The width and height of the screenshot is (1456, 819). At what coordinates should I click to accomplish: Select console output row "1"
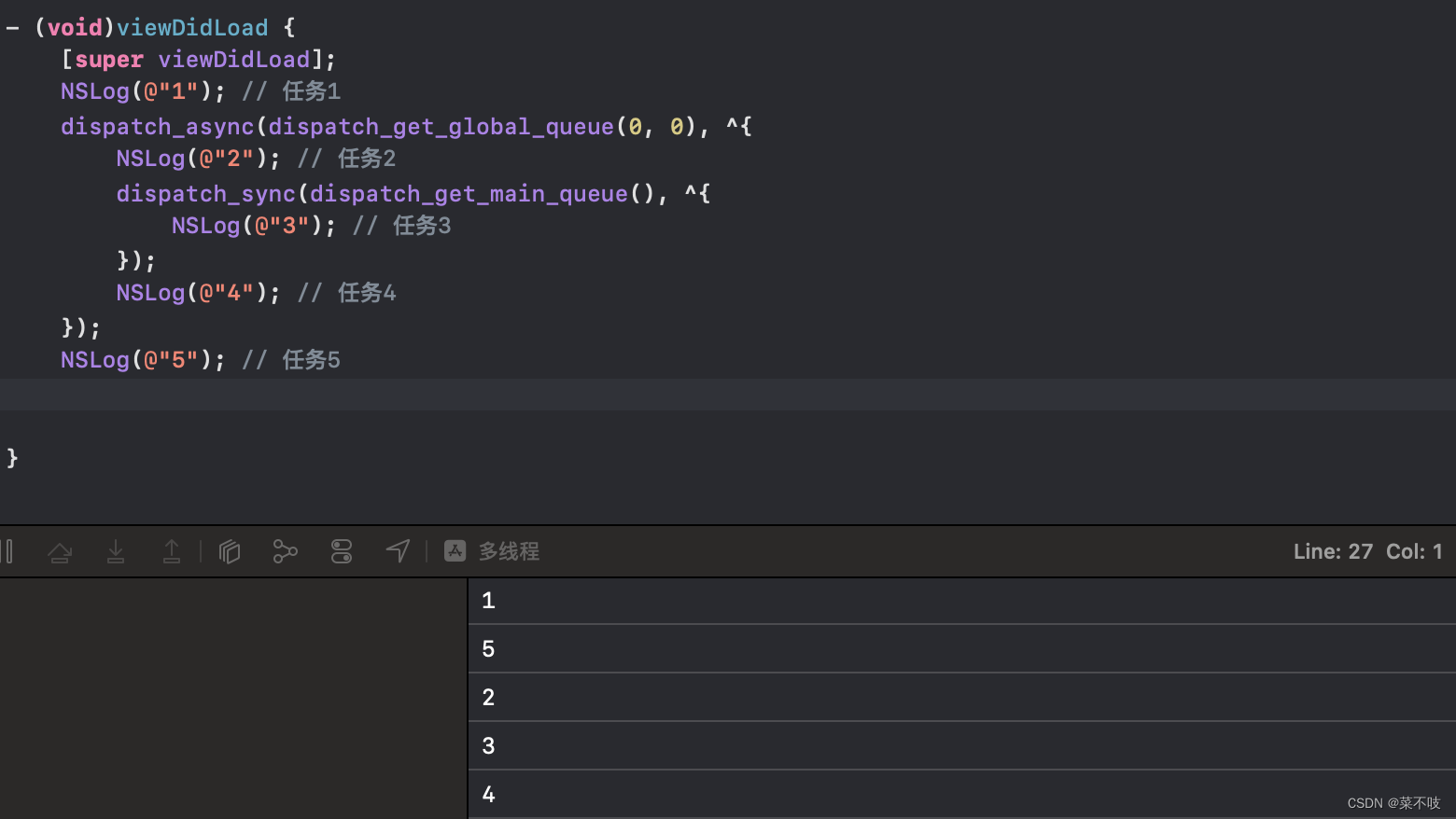point(962,601)
